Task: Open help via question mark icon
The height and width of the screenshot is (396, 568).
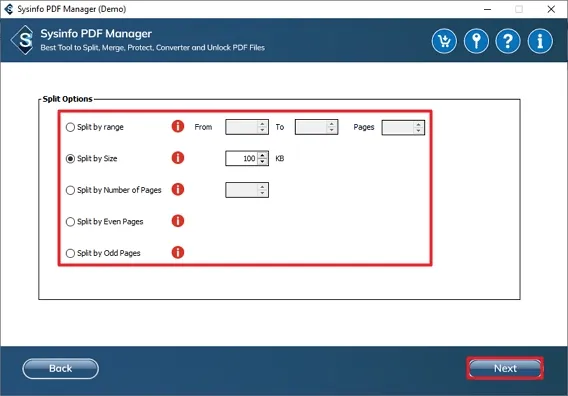Action: coord(508,41)
